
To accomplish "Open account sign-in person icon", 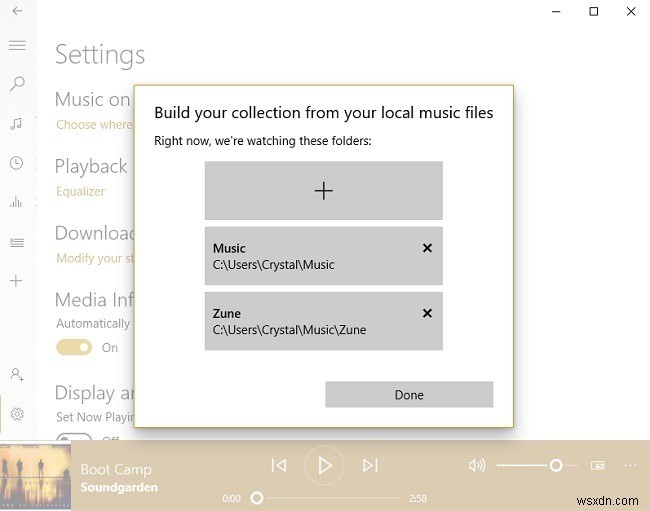I will coord(17,375).
